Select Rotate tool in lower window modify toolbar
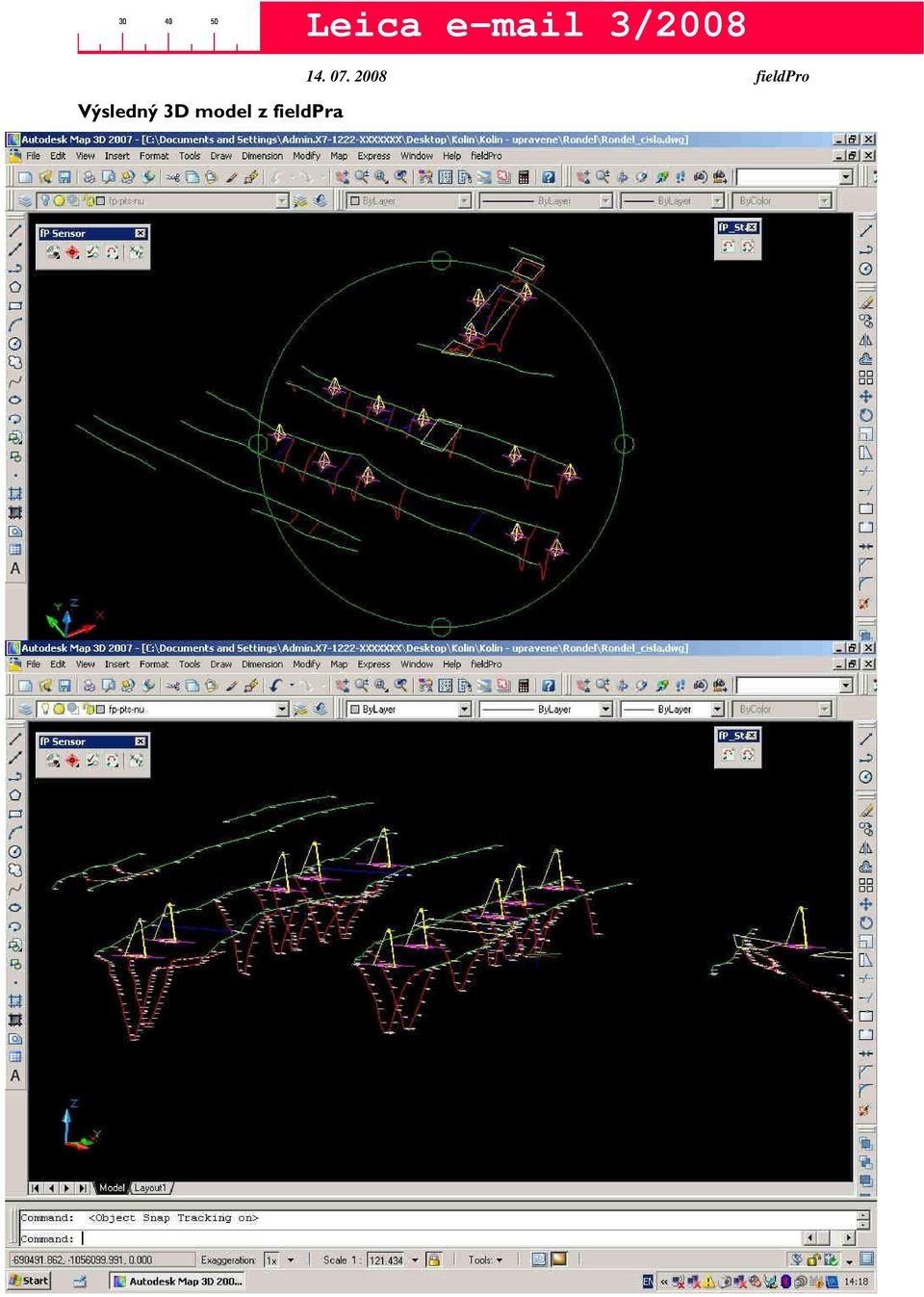Viewport: 924px width, 1297px height. point(866,923)
